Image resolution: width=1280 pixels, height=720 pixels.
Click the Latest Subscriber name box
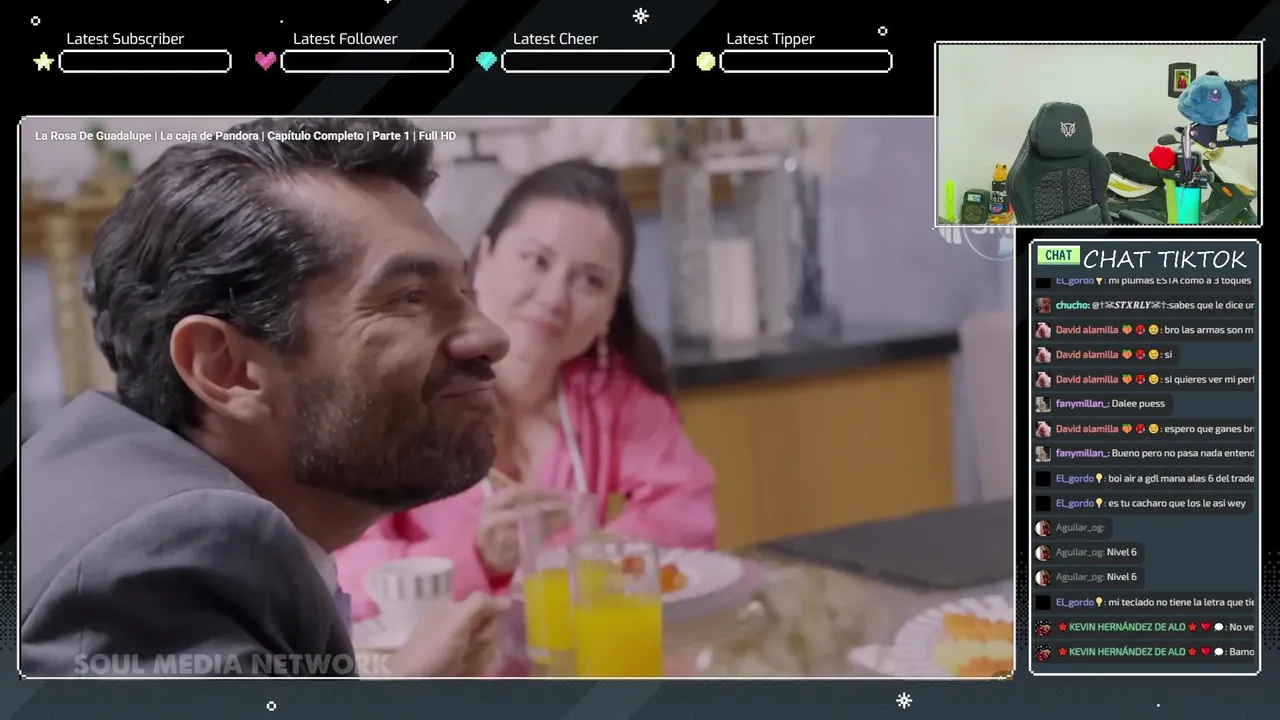pyautogui.click(x=145, y=62)
